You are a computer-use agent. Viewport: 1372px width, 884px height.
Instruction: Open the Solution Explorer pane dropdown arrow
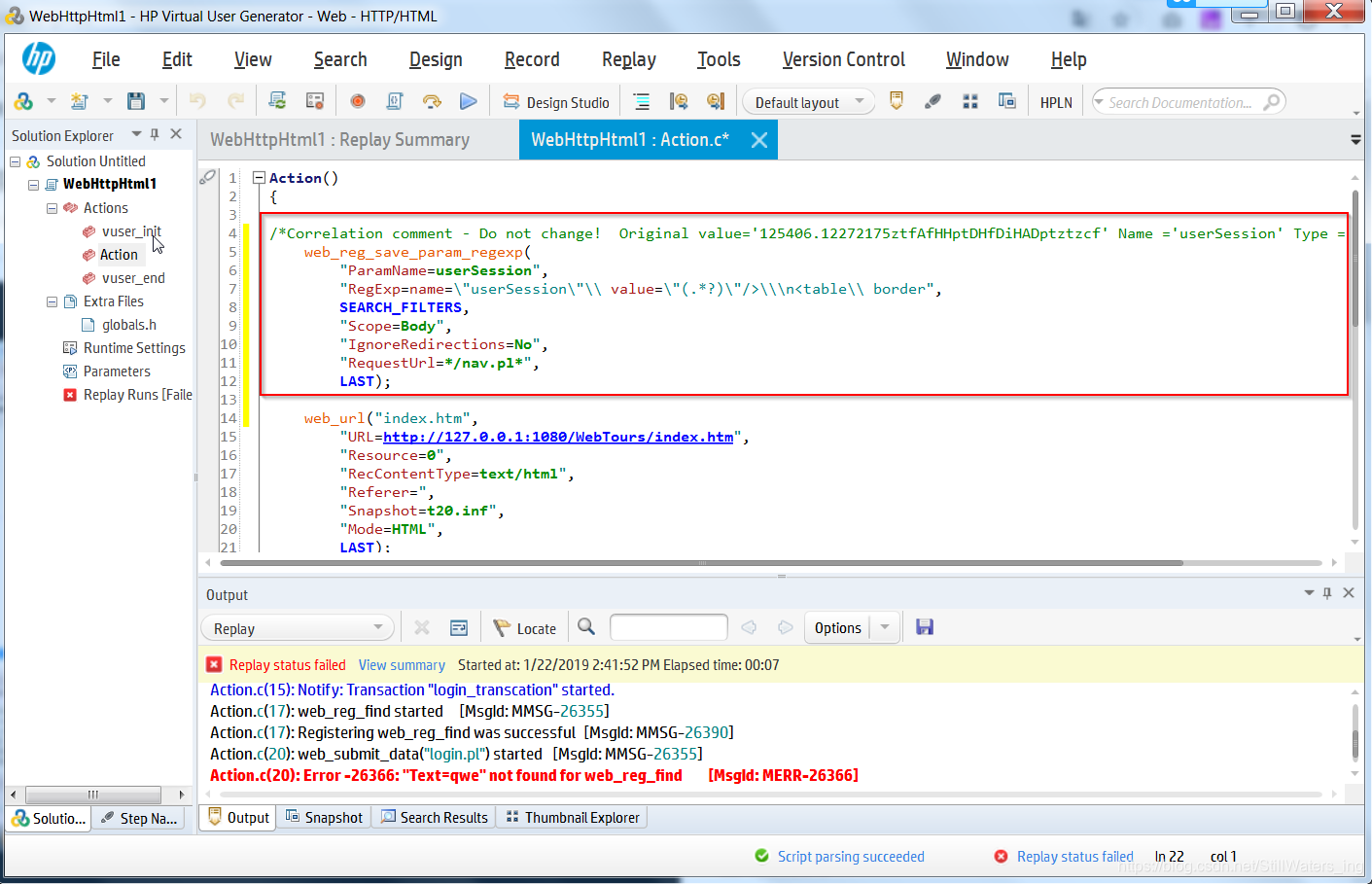tap(136, 134)
